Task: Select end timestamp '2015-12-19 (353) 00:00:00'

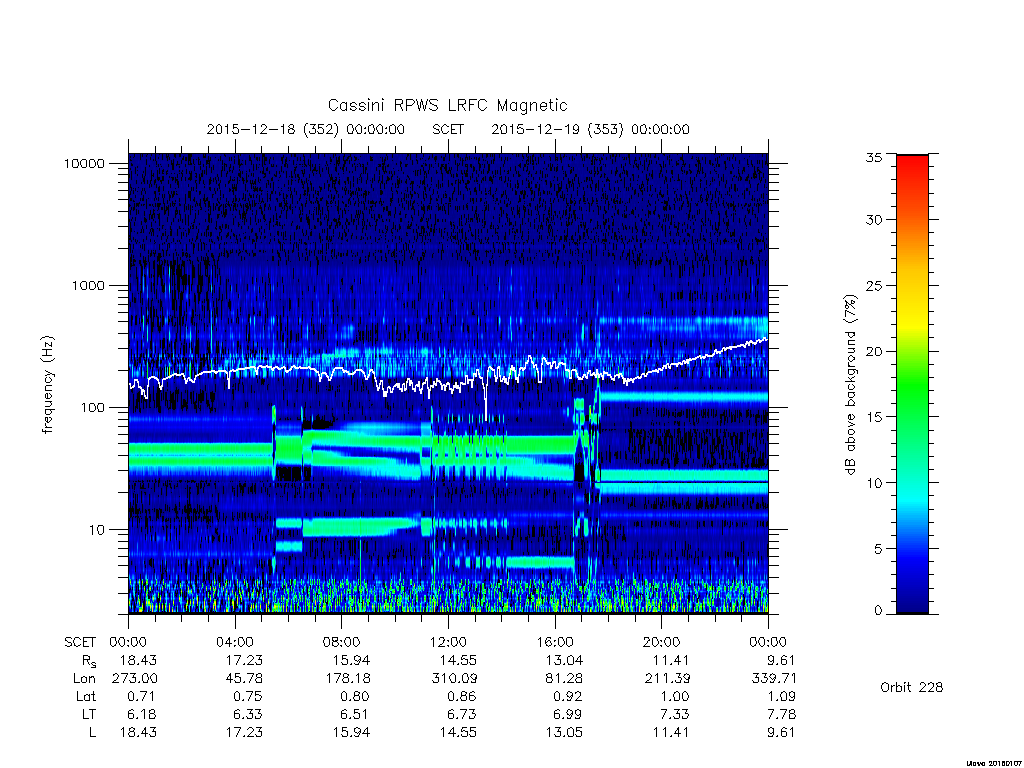Action: [590, 129]
